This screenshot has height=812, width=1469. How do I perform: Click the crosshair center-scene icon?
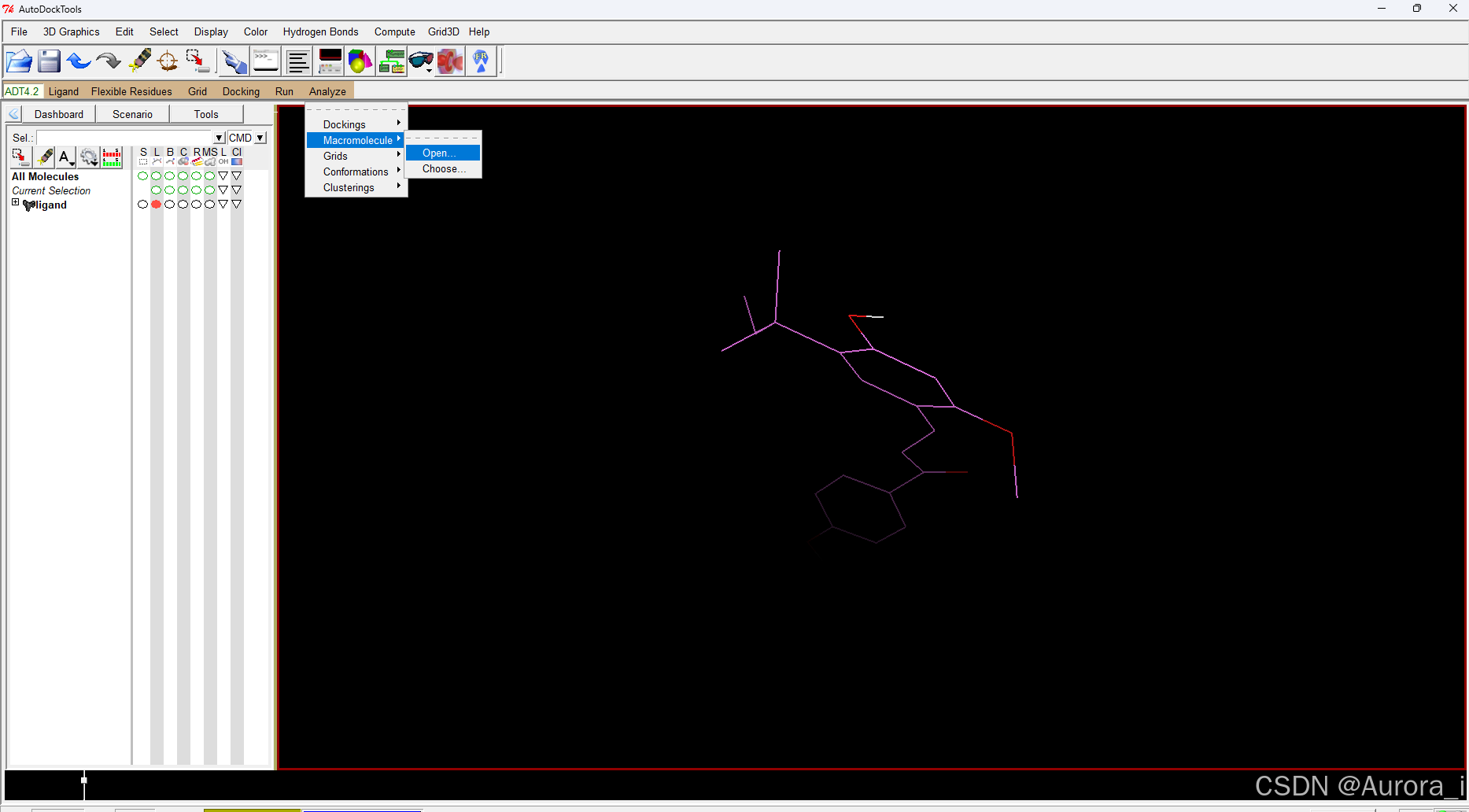pyautogui.click(x=168, y=61)
